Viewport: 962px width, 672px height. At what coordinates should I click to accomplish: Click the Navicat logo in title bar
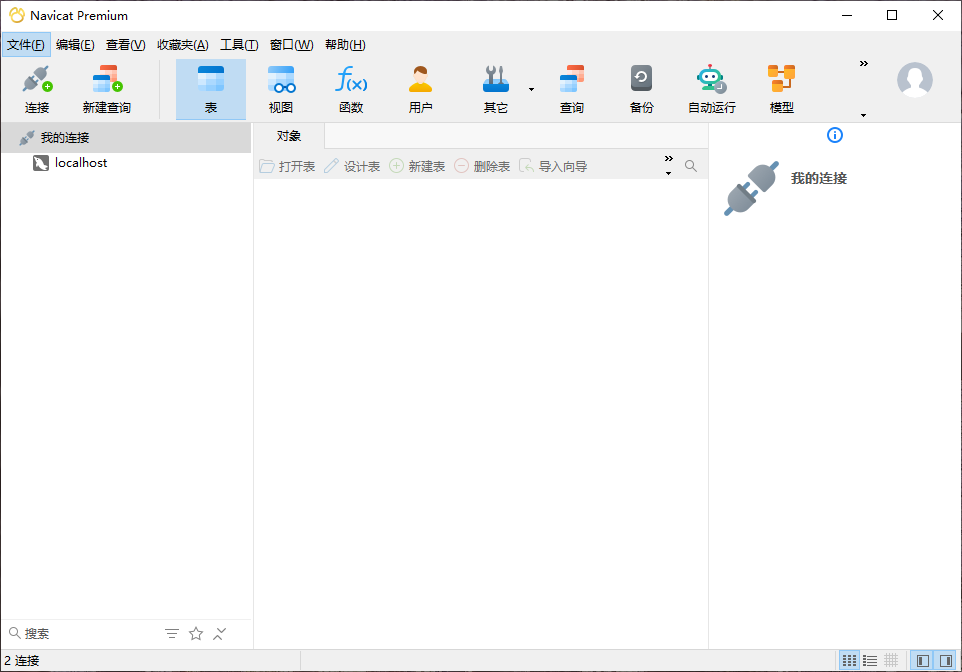point(17,15)
